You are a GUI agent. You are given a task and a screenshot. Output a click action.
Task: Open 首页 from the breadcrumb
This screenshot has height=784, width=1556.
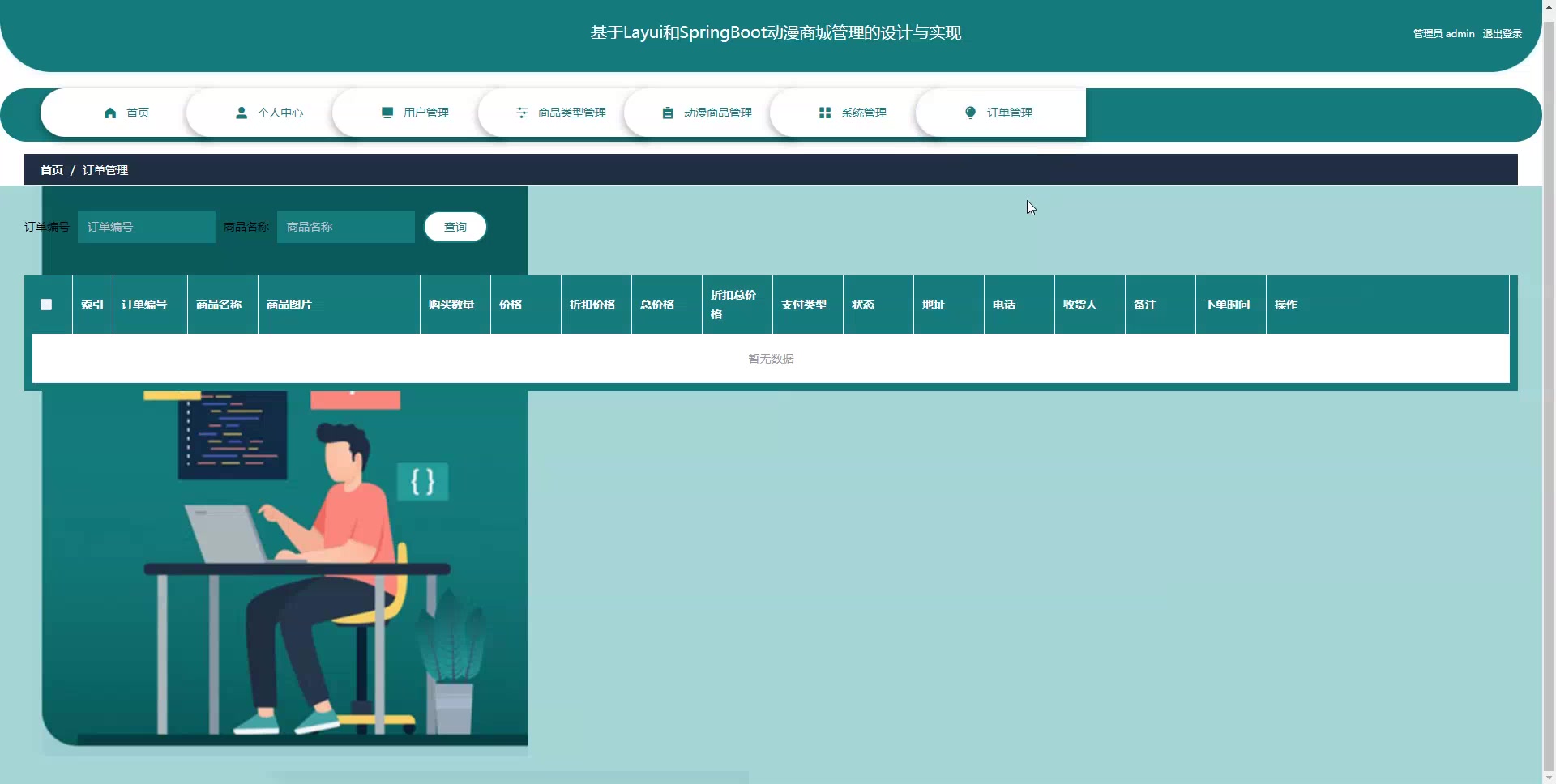[x=50, y=169]
